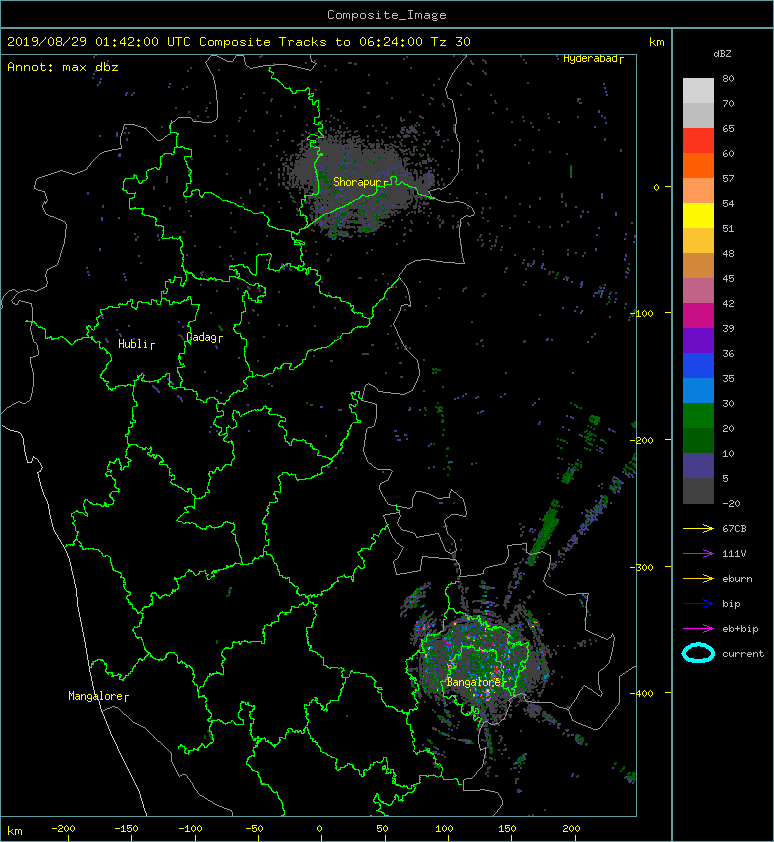Click the -20 dBZ scale value
The width and height of the screenshot is (774, 842).
click(x=731, y=504)
